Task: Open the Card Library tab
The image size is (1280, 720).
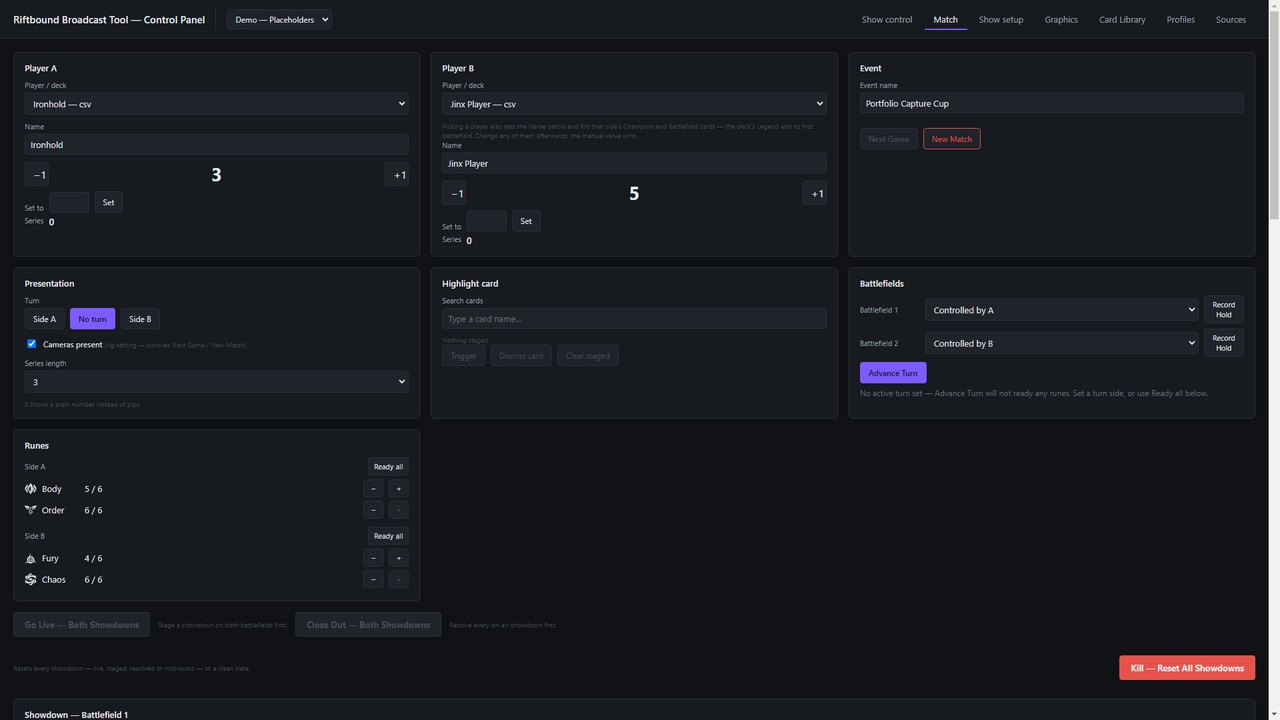Action: [1122, 19]
